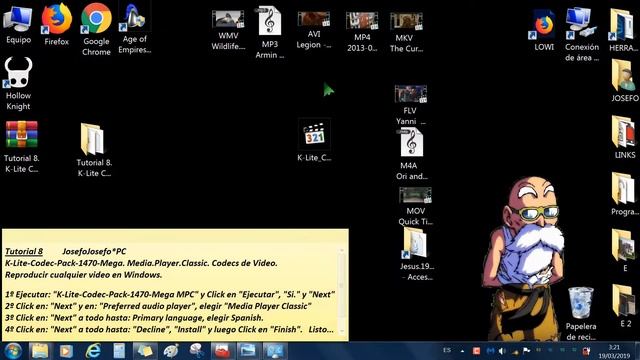Launch Internet Explorer from the taskbar
The width and height of the screenshot is (640, 360).
(93, 351)
